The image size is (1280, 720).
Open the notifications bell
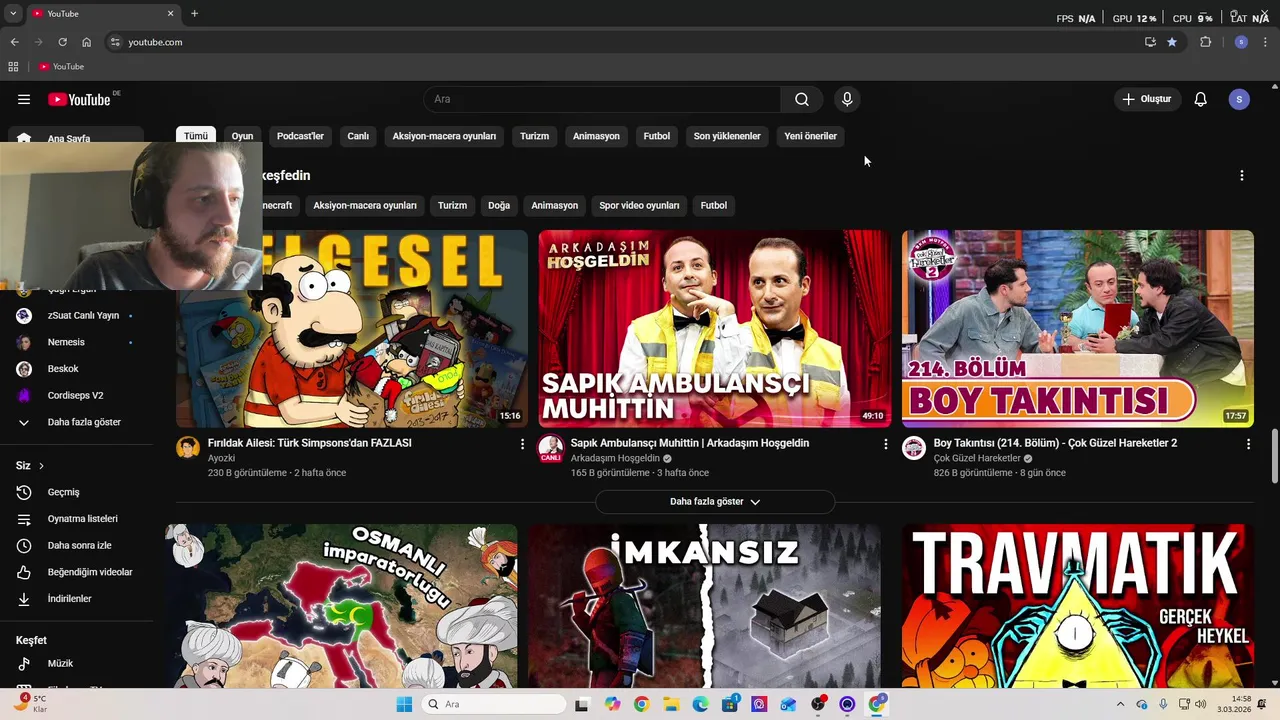[1201, 99]
